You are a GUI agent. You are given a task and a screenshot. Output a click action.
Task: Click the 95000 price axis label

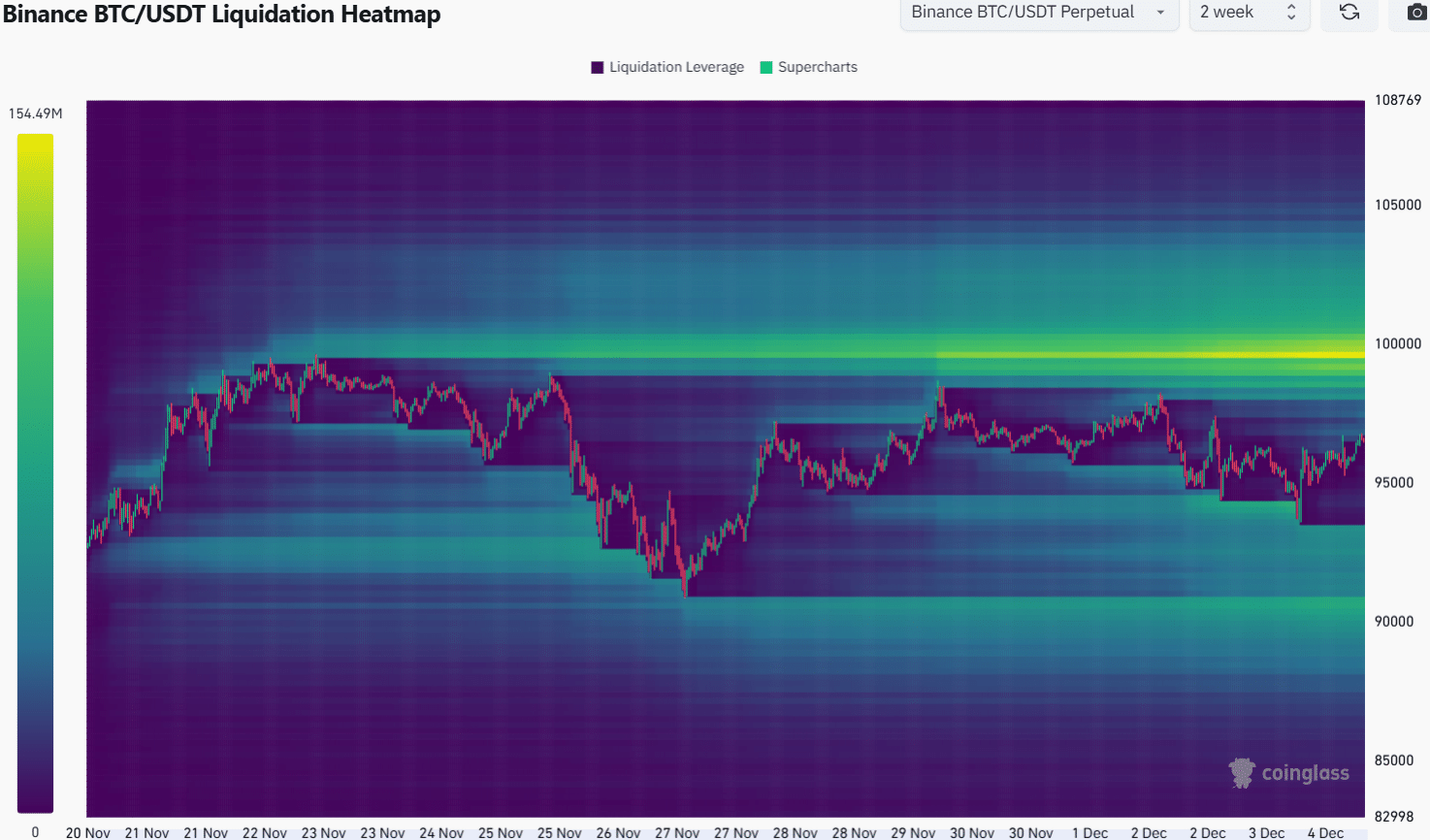click(1394, 482)
